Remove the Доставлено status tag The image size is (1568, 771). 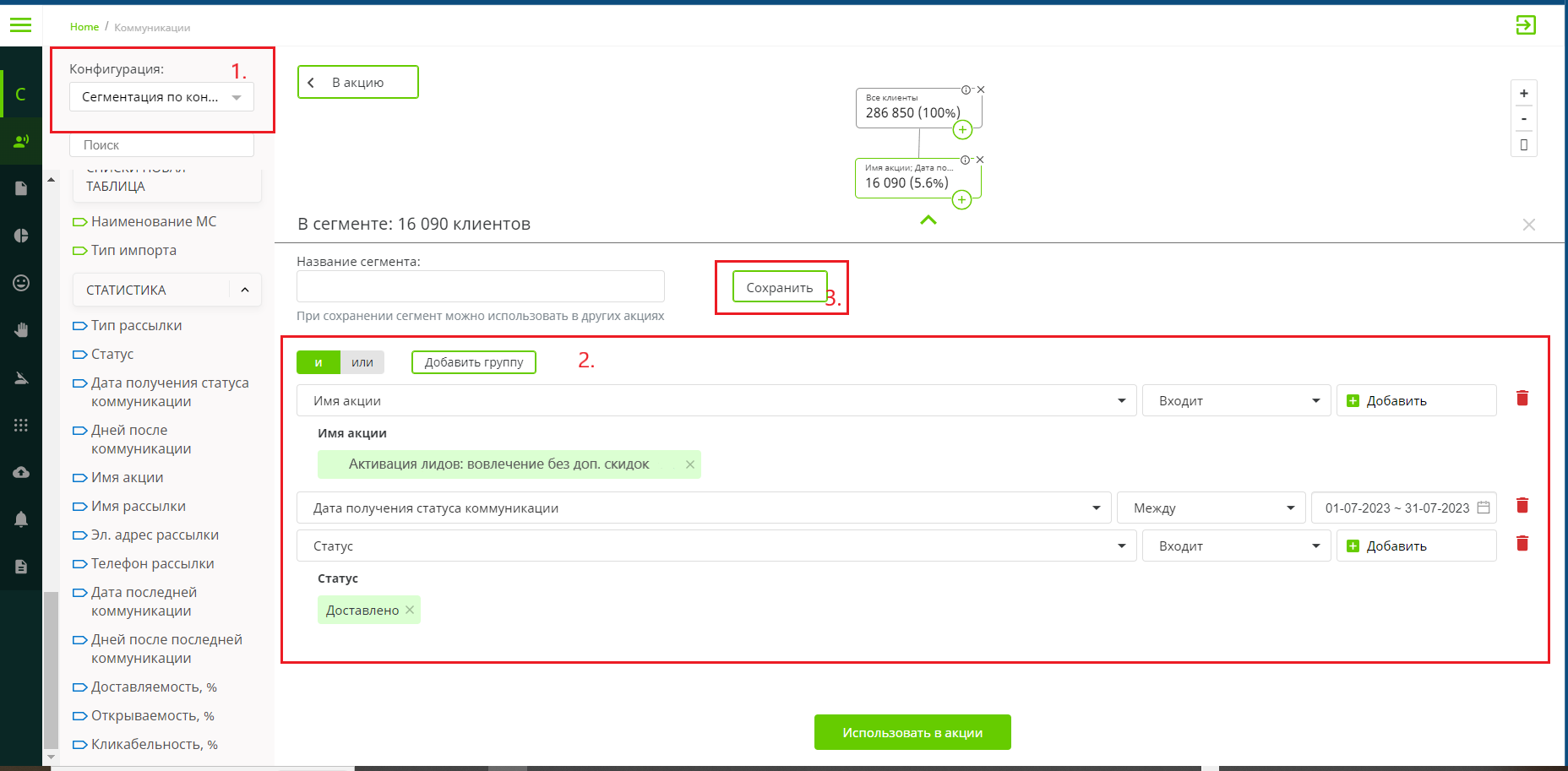coord(410,610)
